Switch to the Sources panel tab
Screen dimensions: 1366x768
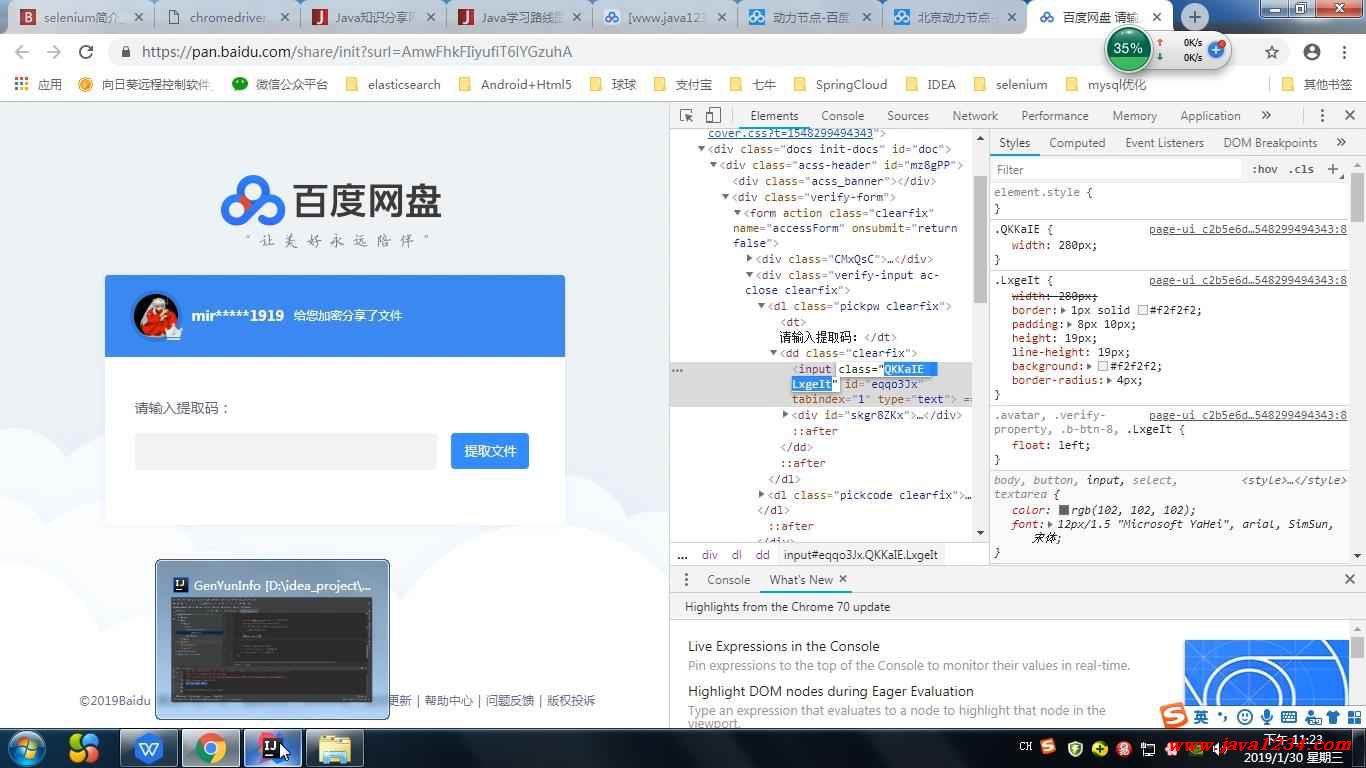coord(908,116)
